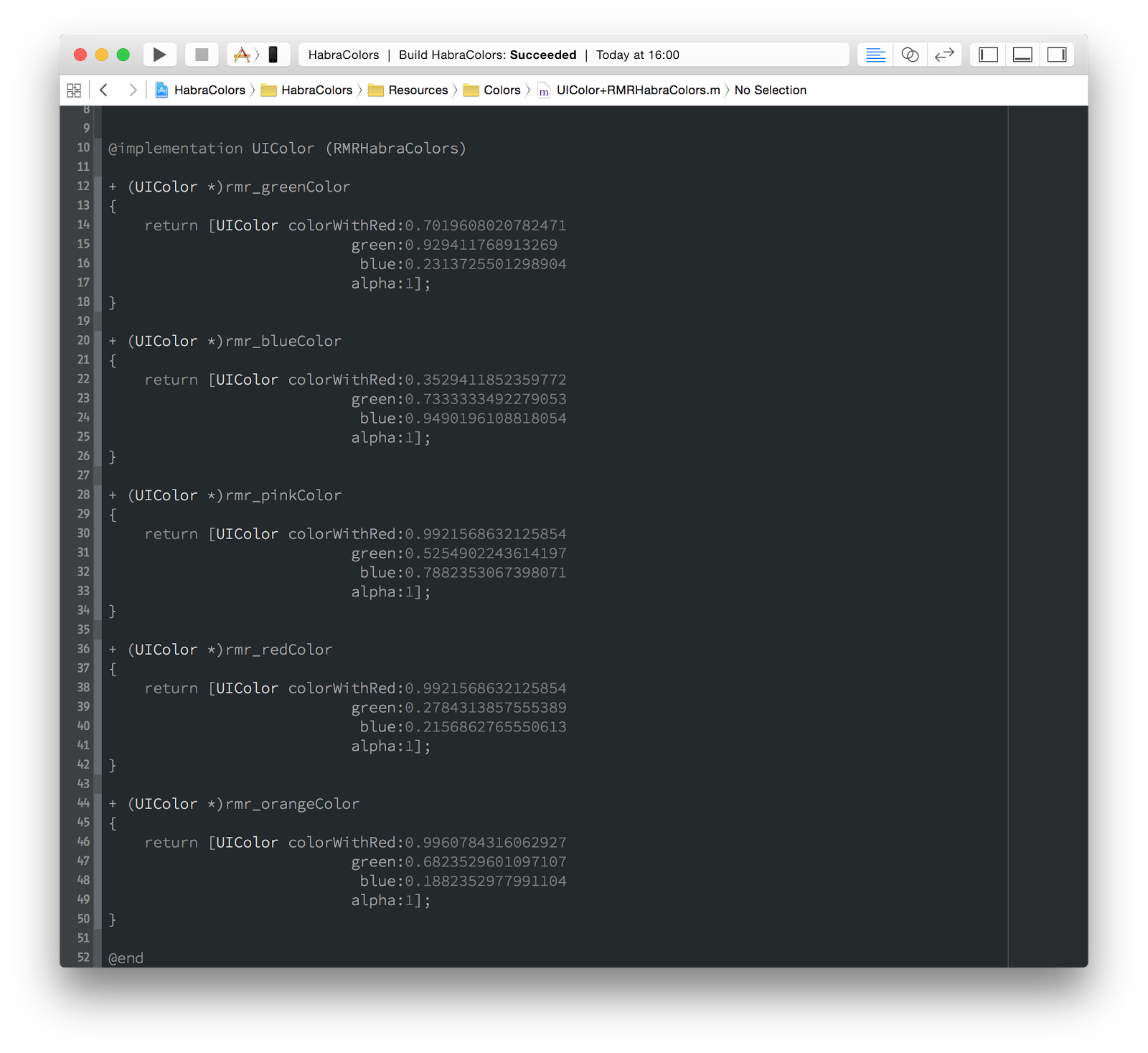Viewport: 1148px width, 1053px height.
Task: Click the Today at 16:00 timestamp
Action: pyautogui.click(x=638, y=55)
